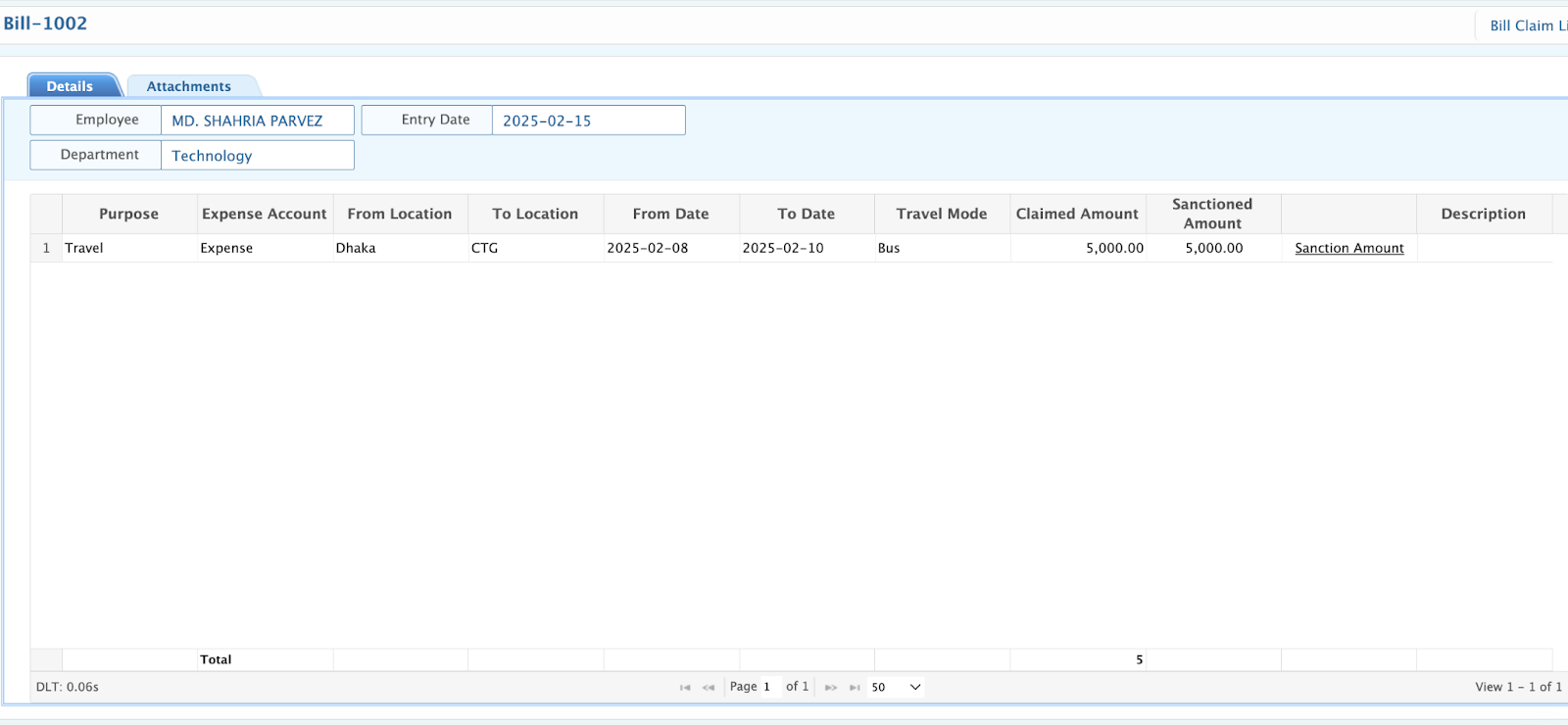
Task: Sort by Claimed Amount column header
Action: tap(1077, 214)
